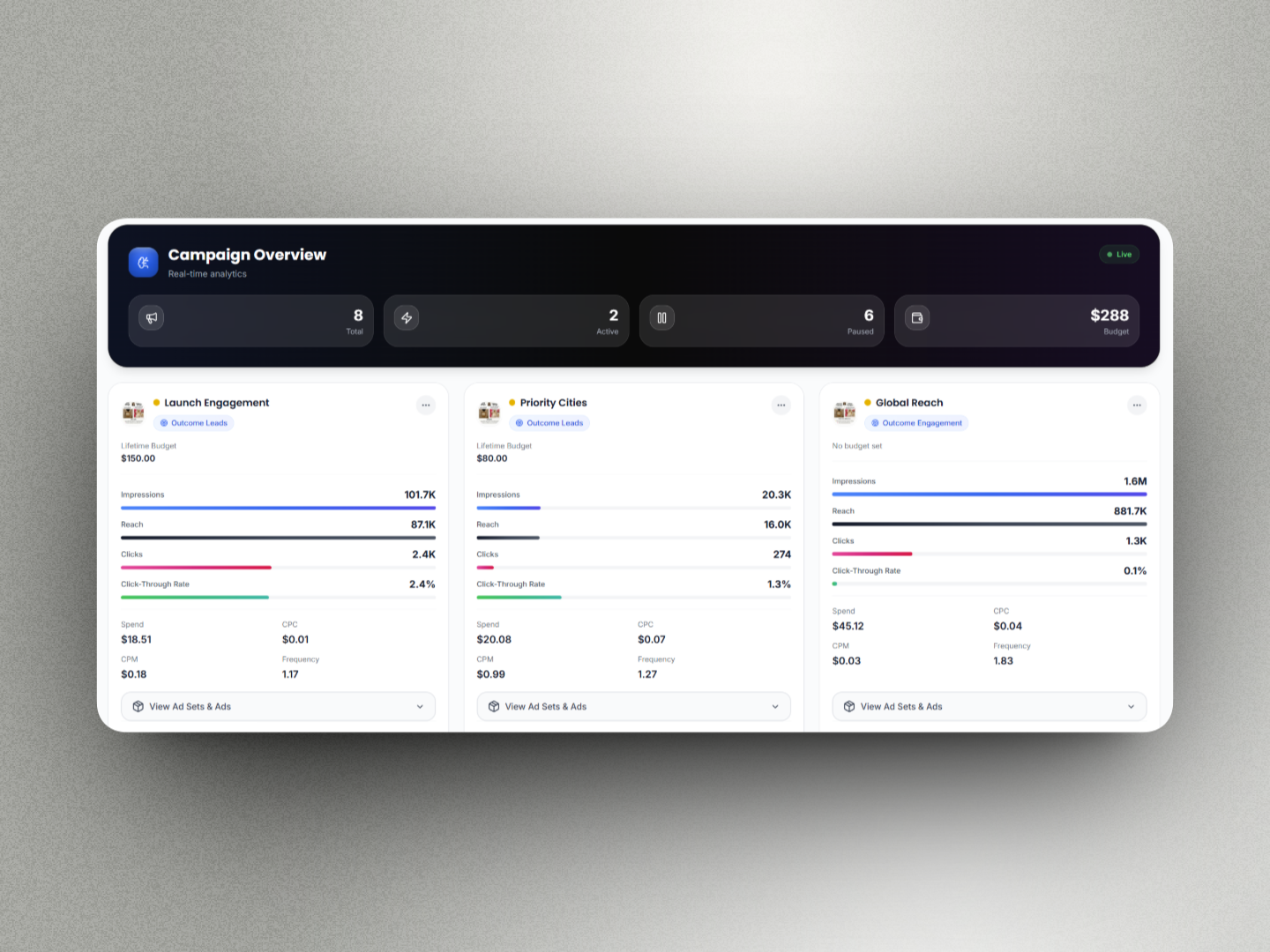Toggle the Live status indicator
The image size is (1270, 952).
pos(1118,254)
